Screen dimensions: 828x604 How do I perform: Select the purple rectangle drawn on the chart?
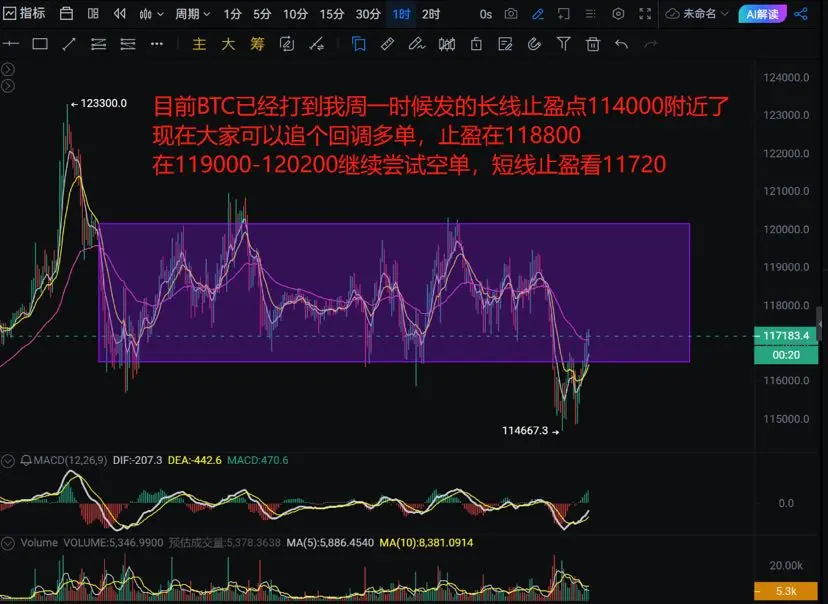[393, 292]
